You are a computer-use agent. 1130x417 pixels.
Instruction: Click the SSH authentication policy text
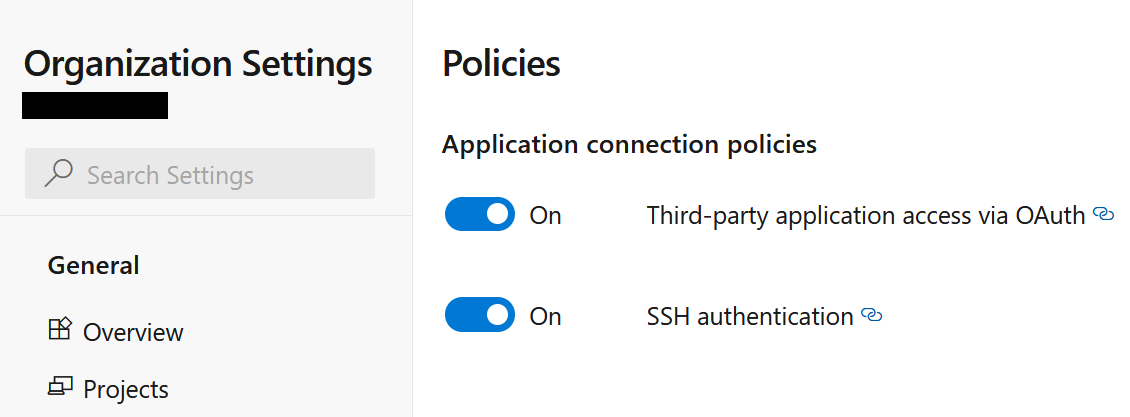[x=750, y=316]
